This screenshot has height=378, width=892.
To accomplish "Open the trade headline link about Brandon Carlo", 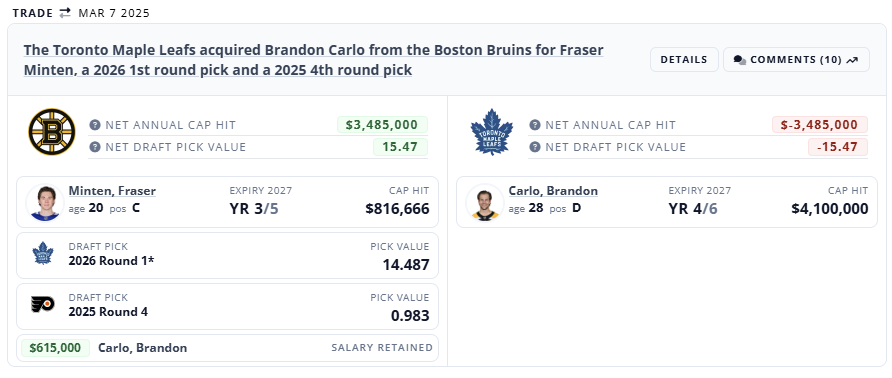I will point(313,60).
